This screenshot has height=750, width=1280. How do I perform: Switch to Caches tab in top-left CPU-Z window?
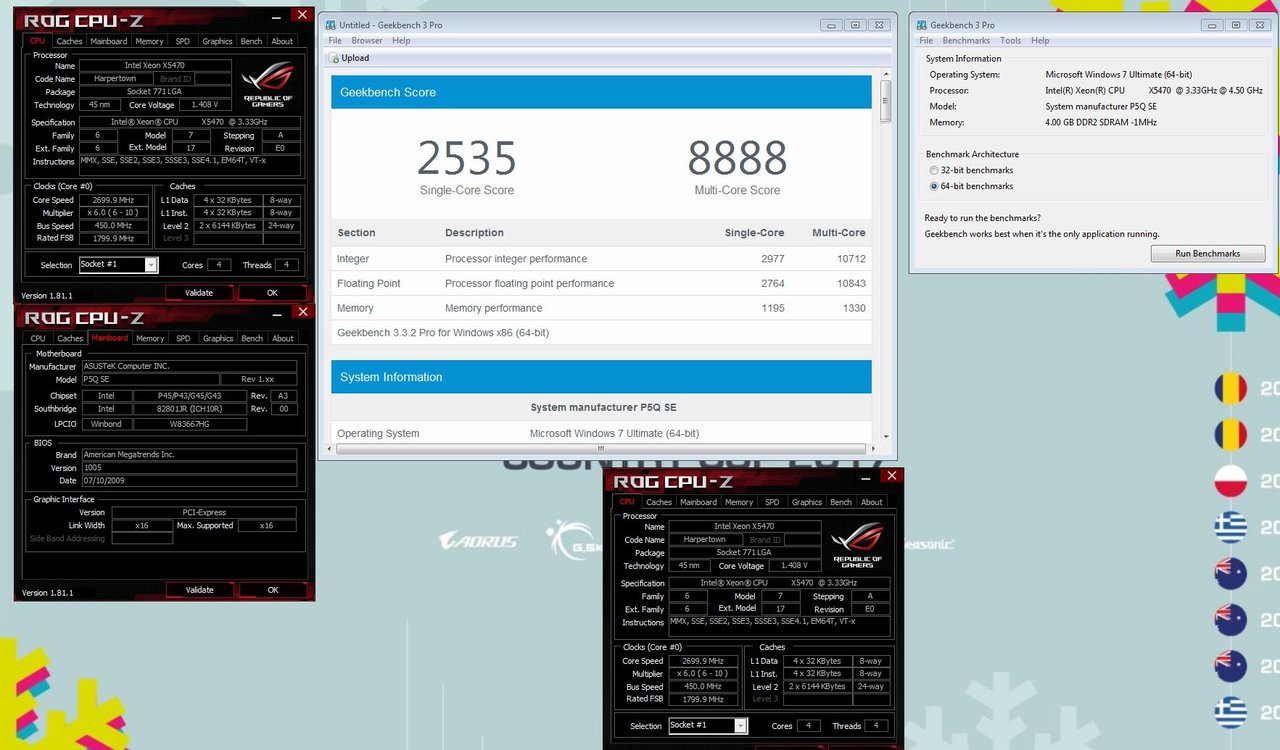[x=70, y=41]
